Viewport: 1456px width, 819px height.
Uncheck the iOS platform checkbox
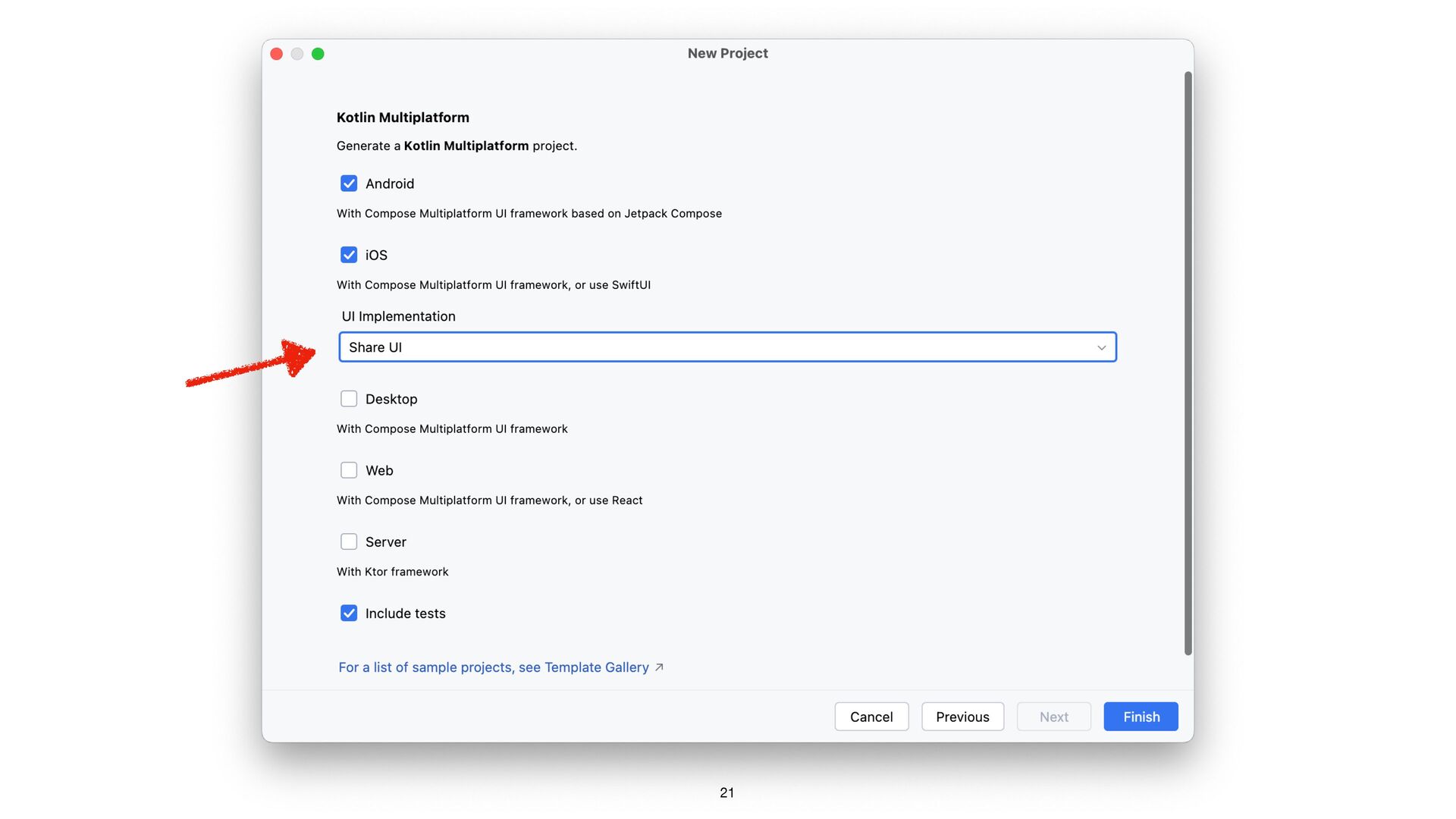point(349,255)
